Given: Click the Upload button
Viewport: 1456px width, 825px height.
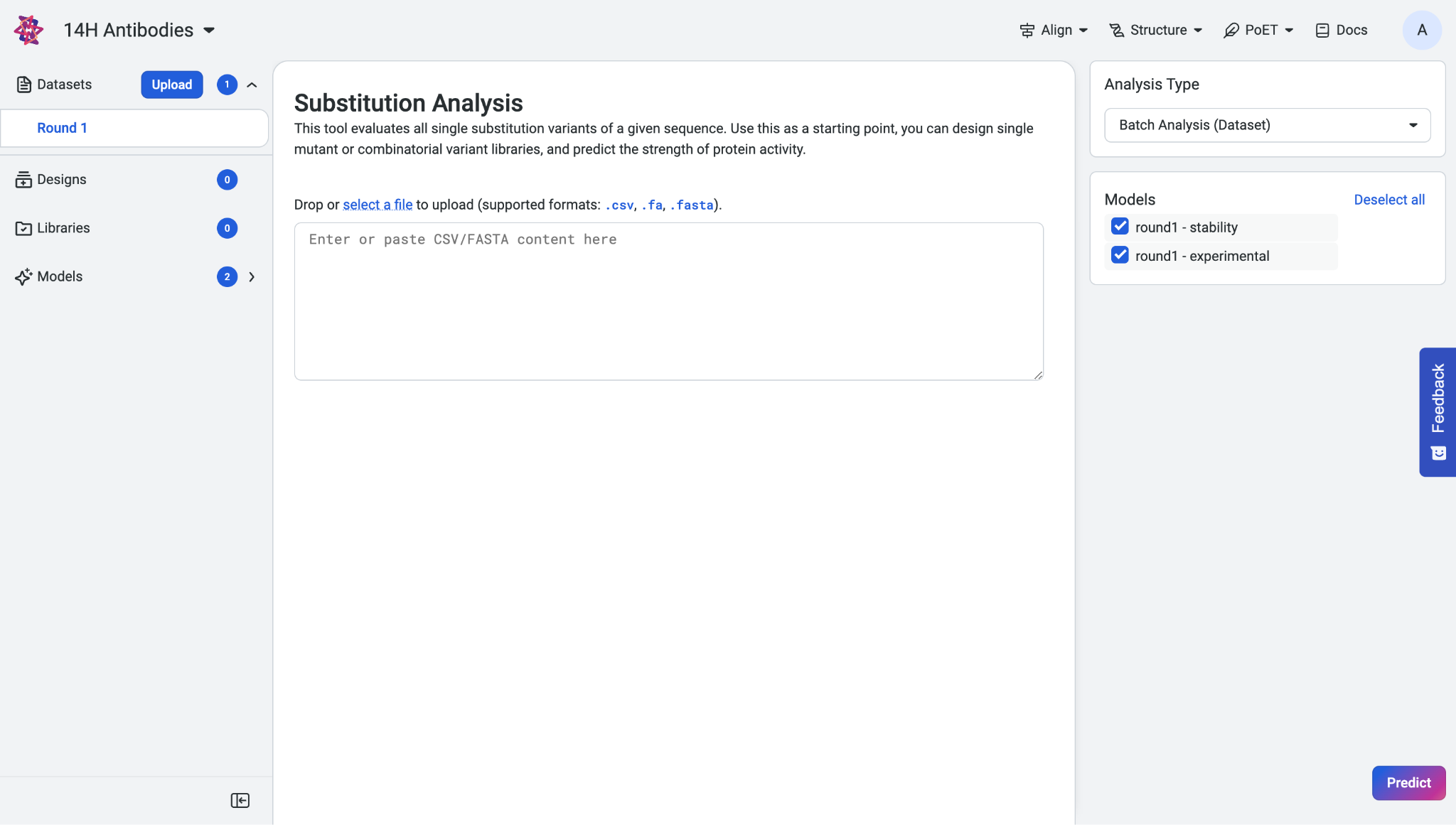Looking at the screenshot, I should [172, 85].
